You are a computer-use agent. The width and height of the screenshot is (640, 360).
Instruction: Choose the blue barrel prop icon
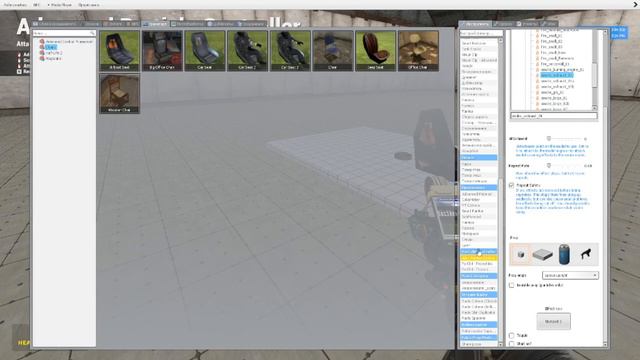[x=564, y=254]
